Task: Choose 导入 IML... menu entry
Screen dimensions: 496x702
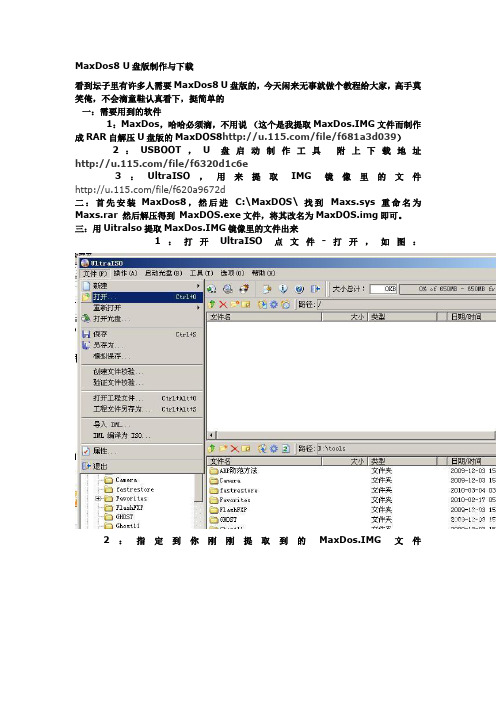Action: pos(142,424)
